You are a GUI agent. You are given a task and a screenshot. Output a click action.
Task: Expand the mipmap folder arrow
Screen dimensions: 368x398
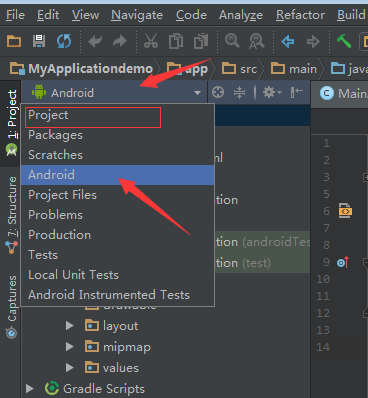(x=70, y=347)
